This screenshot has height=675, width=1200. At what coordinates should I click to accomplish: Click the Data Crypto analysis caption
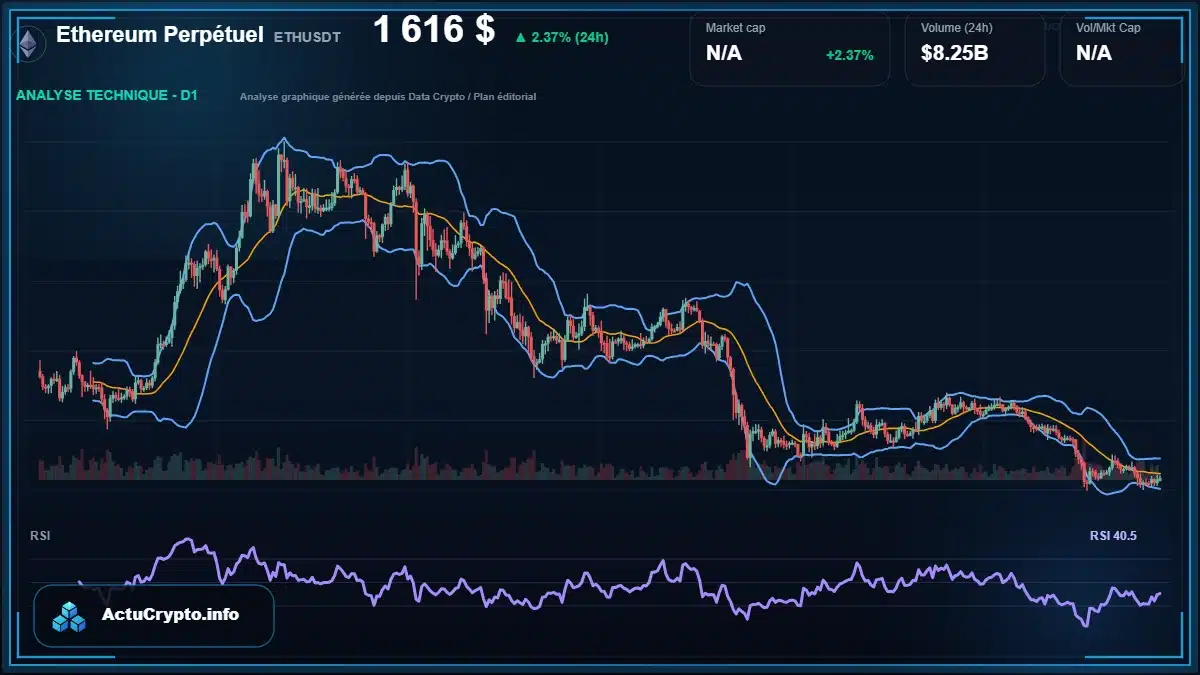[x=388, y=97]
